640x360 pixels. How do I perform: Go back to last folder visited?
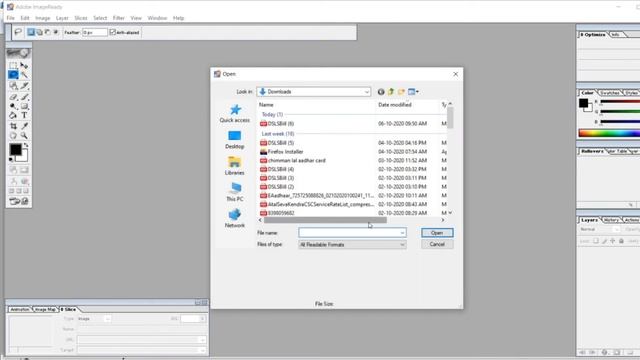381,92
